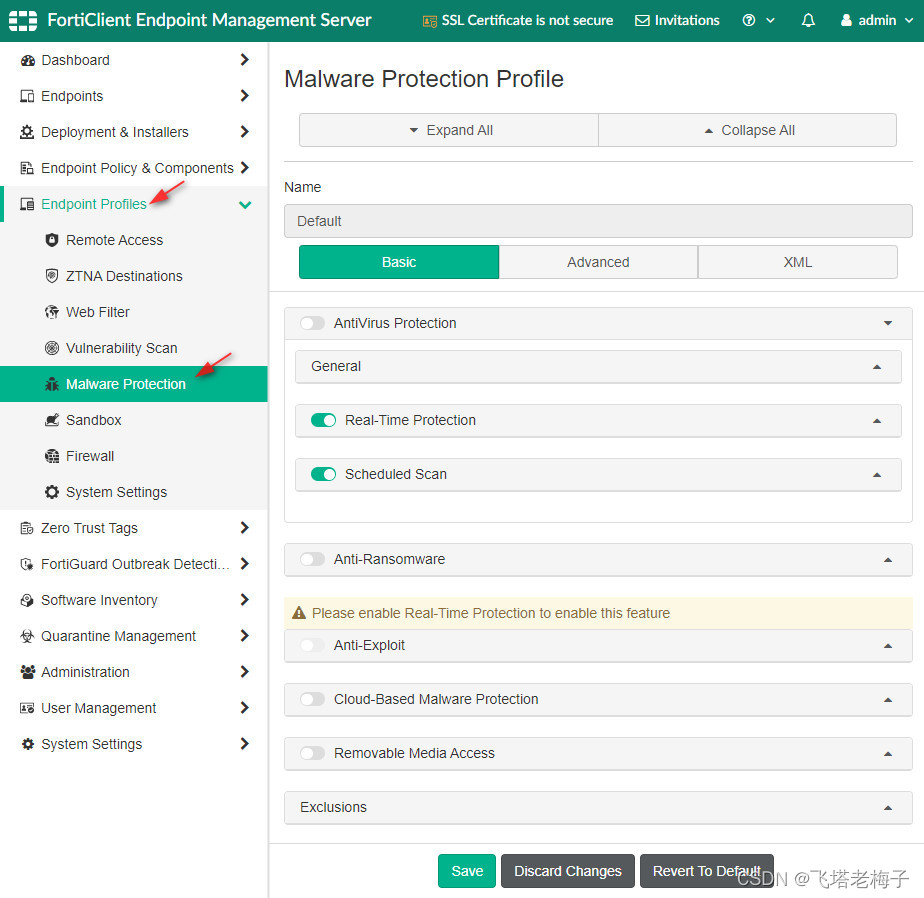Click the Software Inventory icon

(27, 600)
